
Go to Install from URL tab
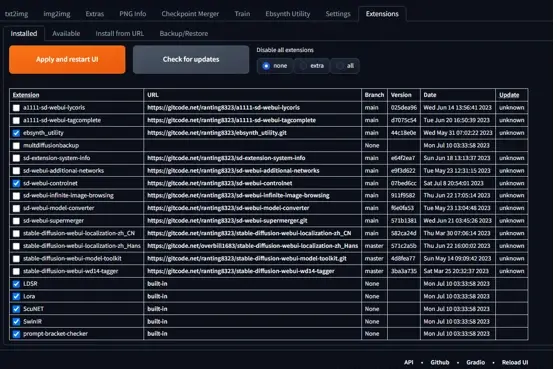(x=120, y=33)
